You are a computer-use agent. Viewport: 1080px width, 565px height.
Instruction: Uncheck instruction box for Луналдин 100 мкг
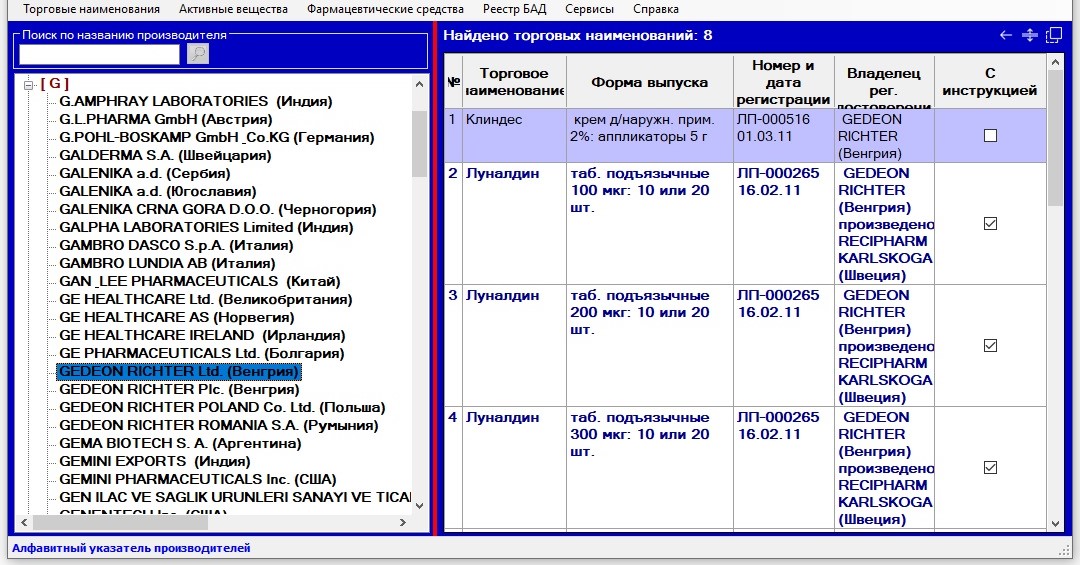pos(990,224)
